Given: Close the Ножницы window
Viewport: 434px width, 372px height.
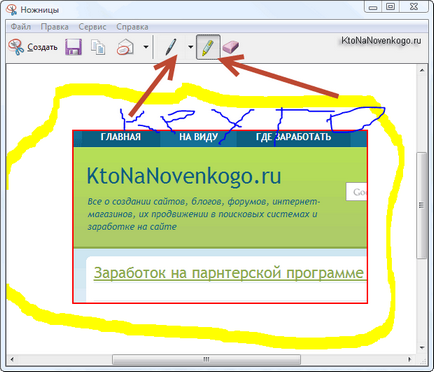Looking at the screenshot, I should click(x=414, y=7).
